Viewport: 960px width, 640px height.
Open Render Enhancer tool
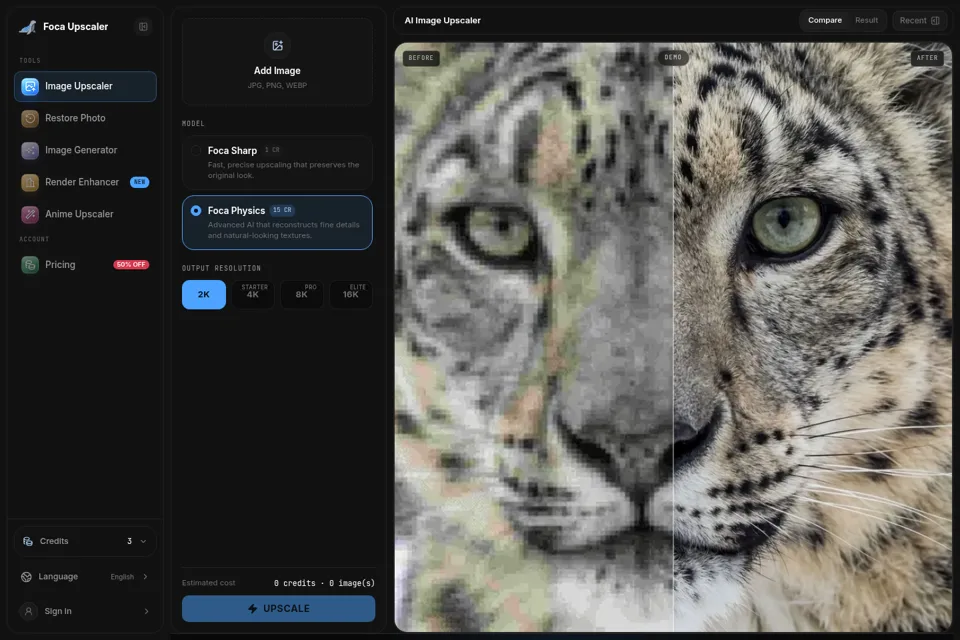(85, 182)
